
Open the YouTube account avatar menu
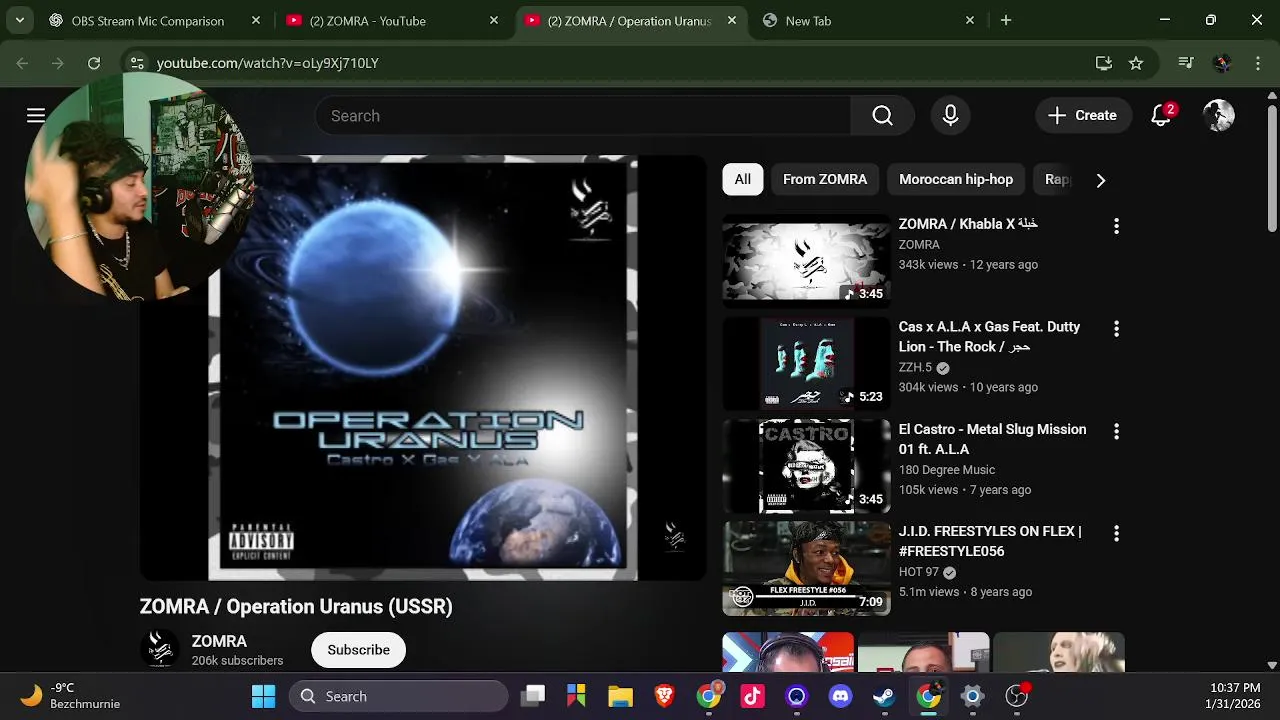[x=1218, y=116]
